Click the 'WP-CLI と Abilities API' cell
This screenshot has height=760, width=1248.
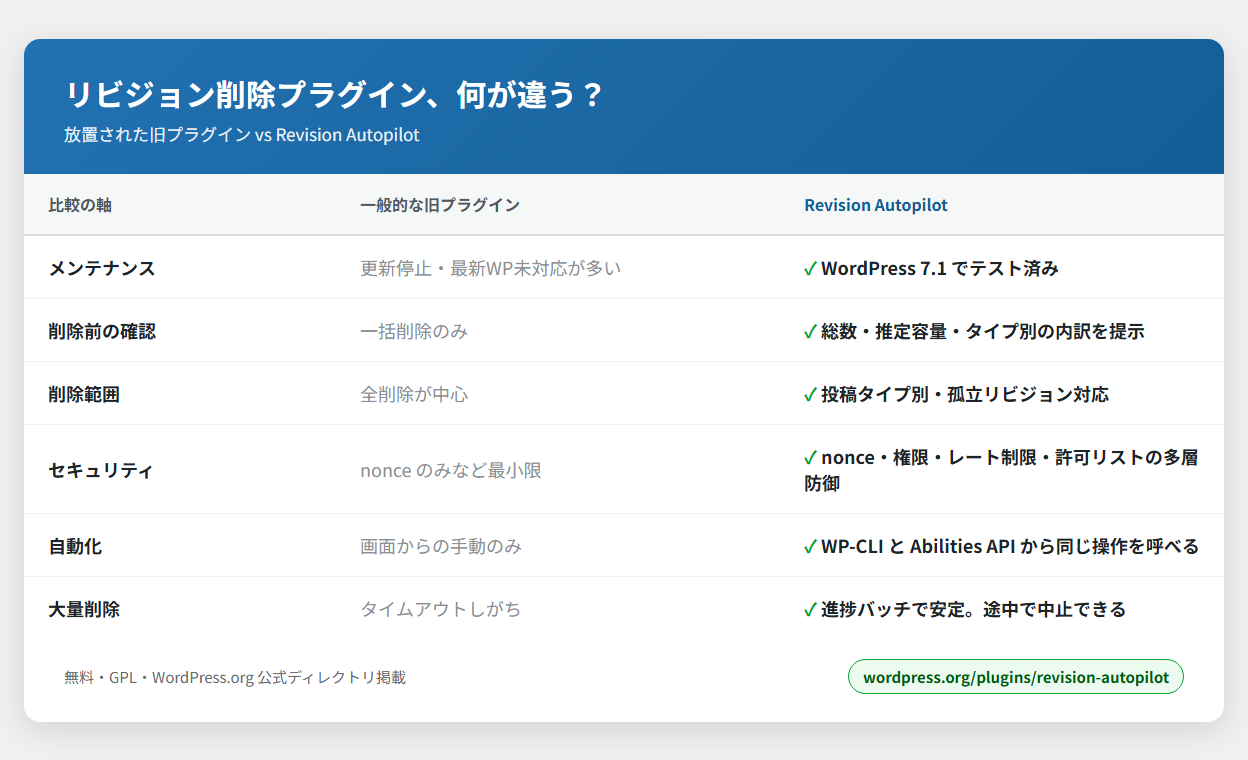coord(1001,546)
